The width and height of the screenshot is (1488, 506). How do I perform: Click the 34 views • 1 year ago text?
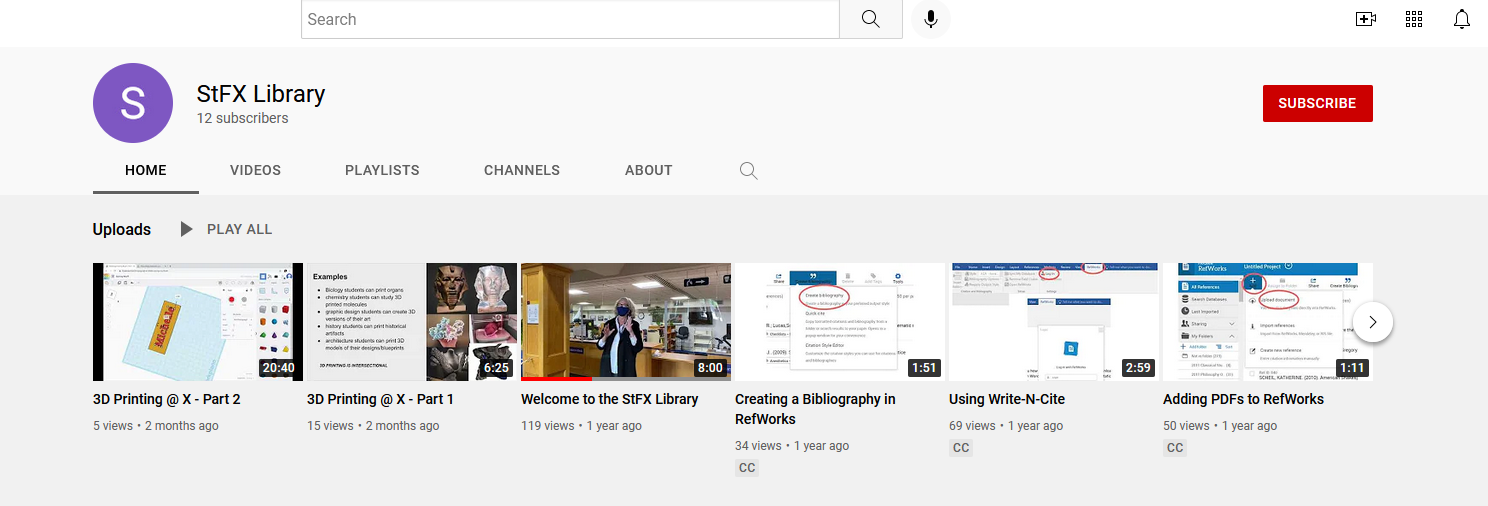[792, 446]
